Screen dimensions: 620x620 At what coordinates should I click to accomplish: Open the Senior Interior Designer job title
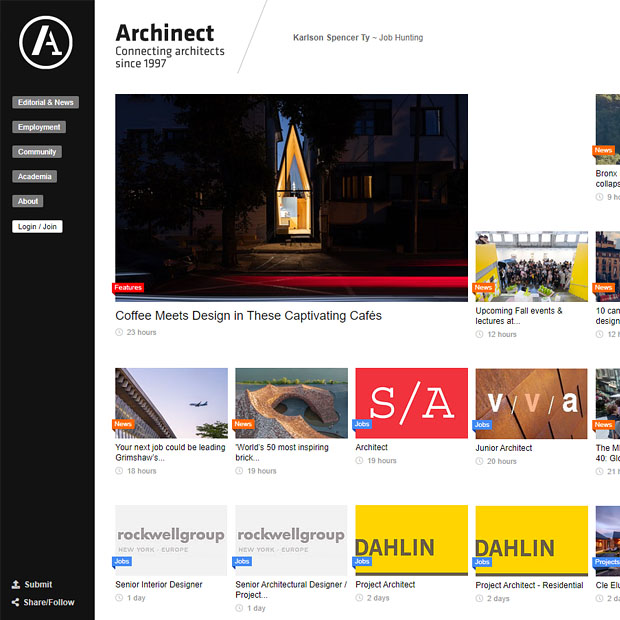point(159,584)
